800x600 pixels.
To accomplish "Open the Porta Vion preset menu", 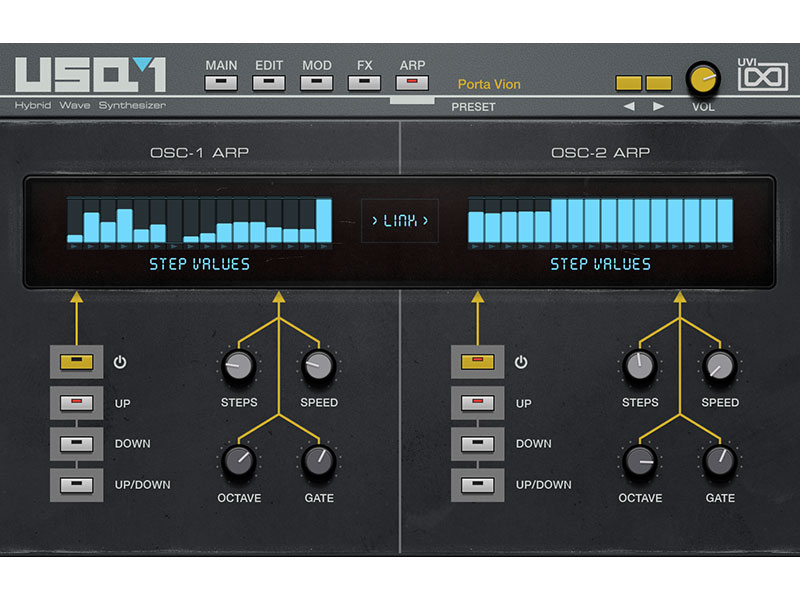I will click(x=489, y=85).
